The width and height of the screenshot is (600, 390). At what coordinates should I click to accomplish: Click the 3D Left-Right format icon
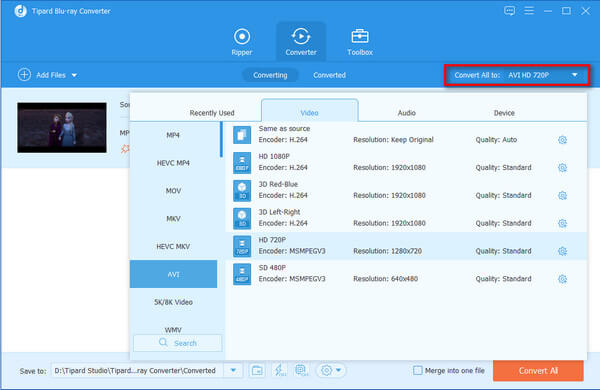click(242, 219)
